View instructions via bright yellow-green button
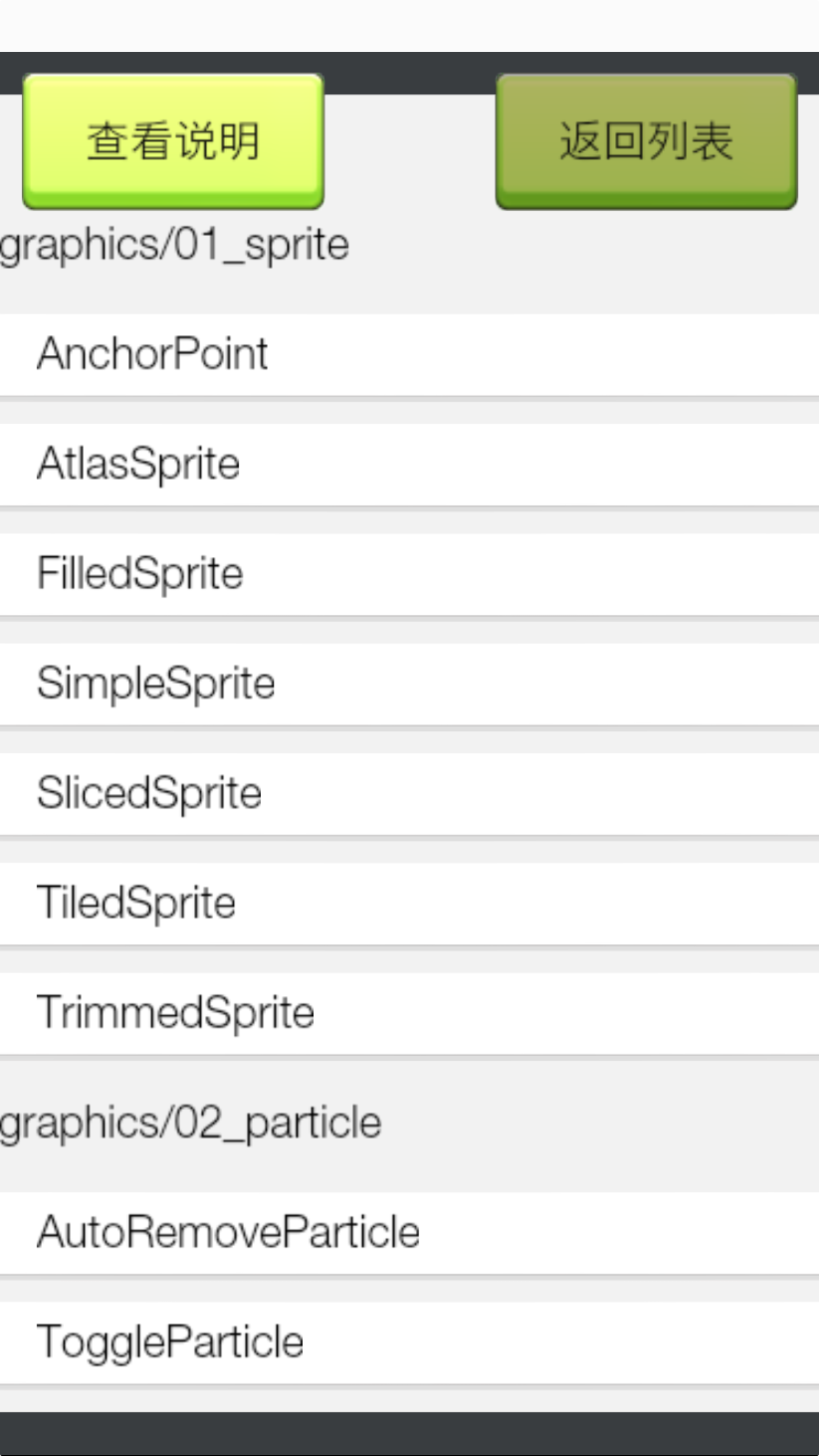Viewport: 819px width, 1456px height. pyautogui.click(x=173, y=140)
